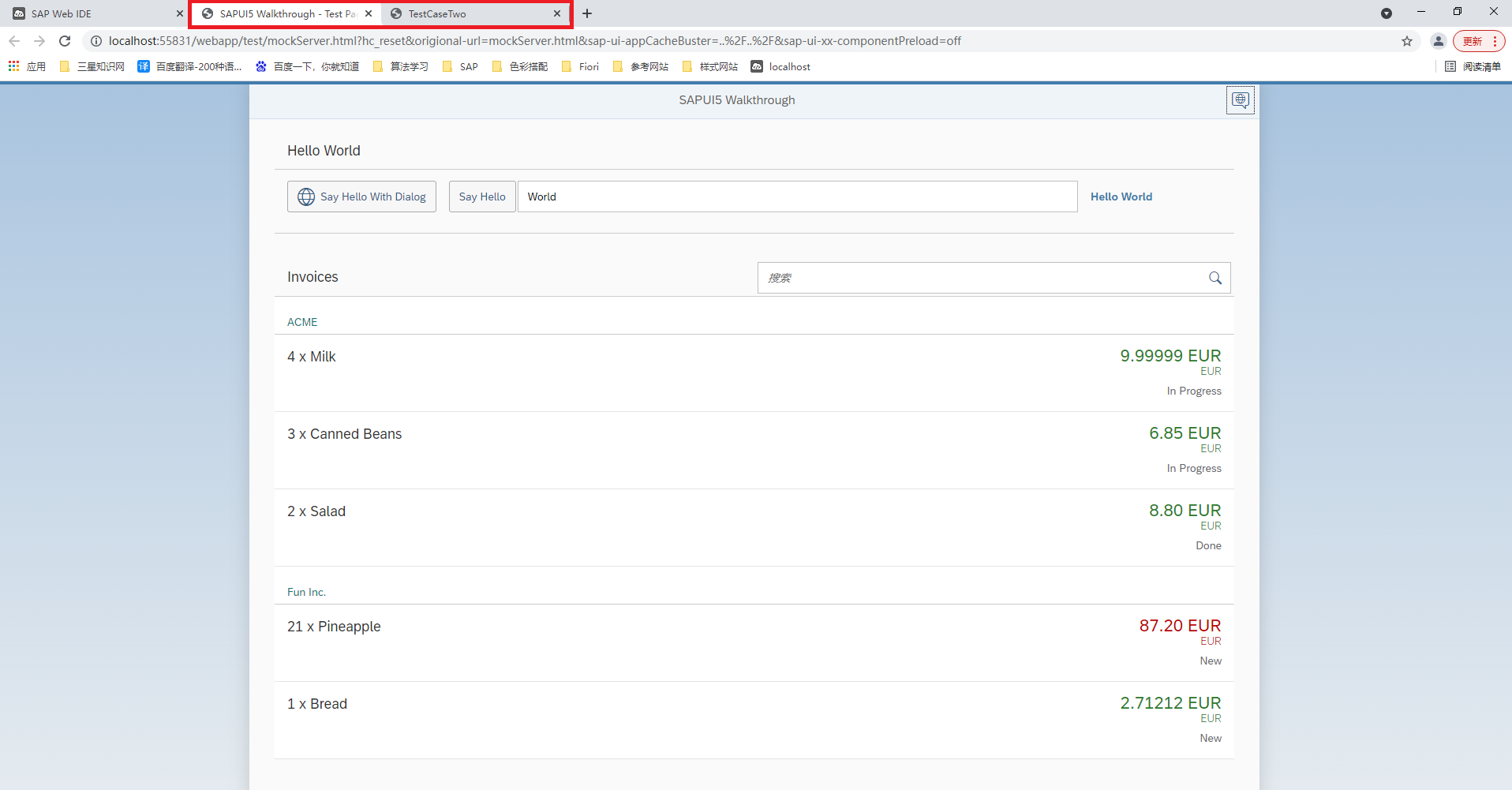Open the SAP bookmarks folder
The image size is (1512, 790).
point(460,67)
